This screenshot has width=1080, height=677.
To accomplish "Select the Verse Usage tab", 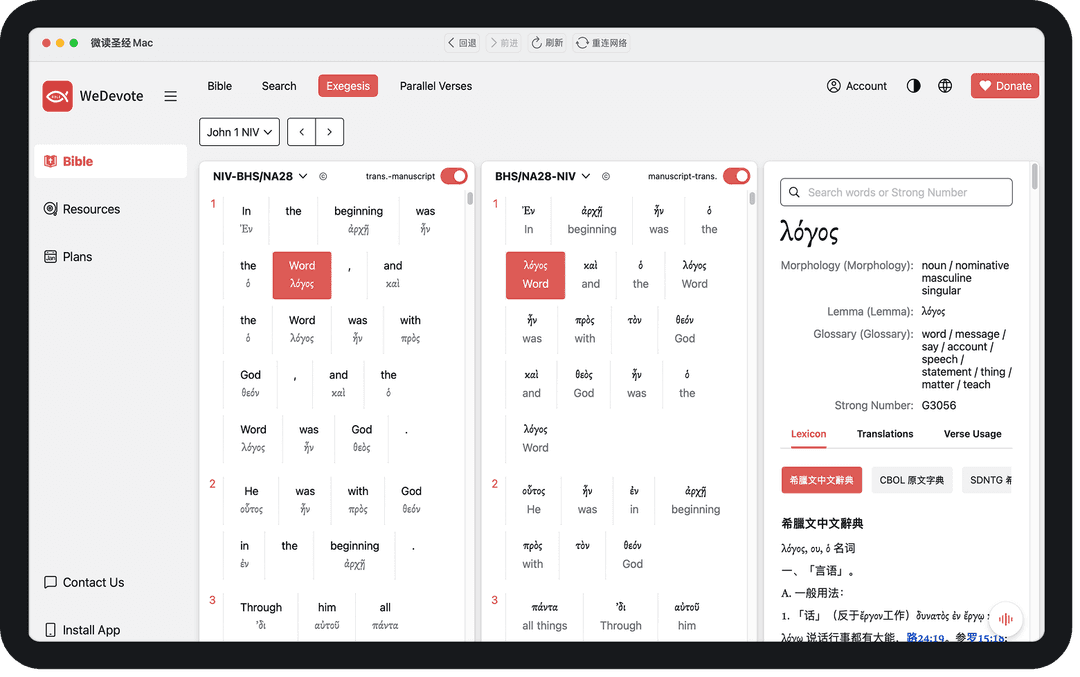I will (x=972, y=434).
